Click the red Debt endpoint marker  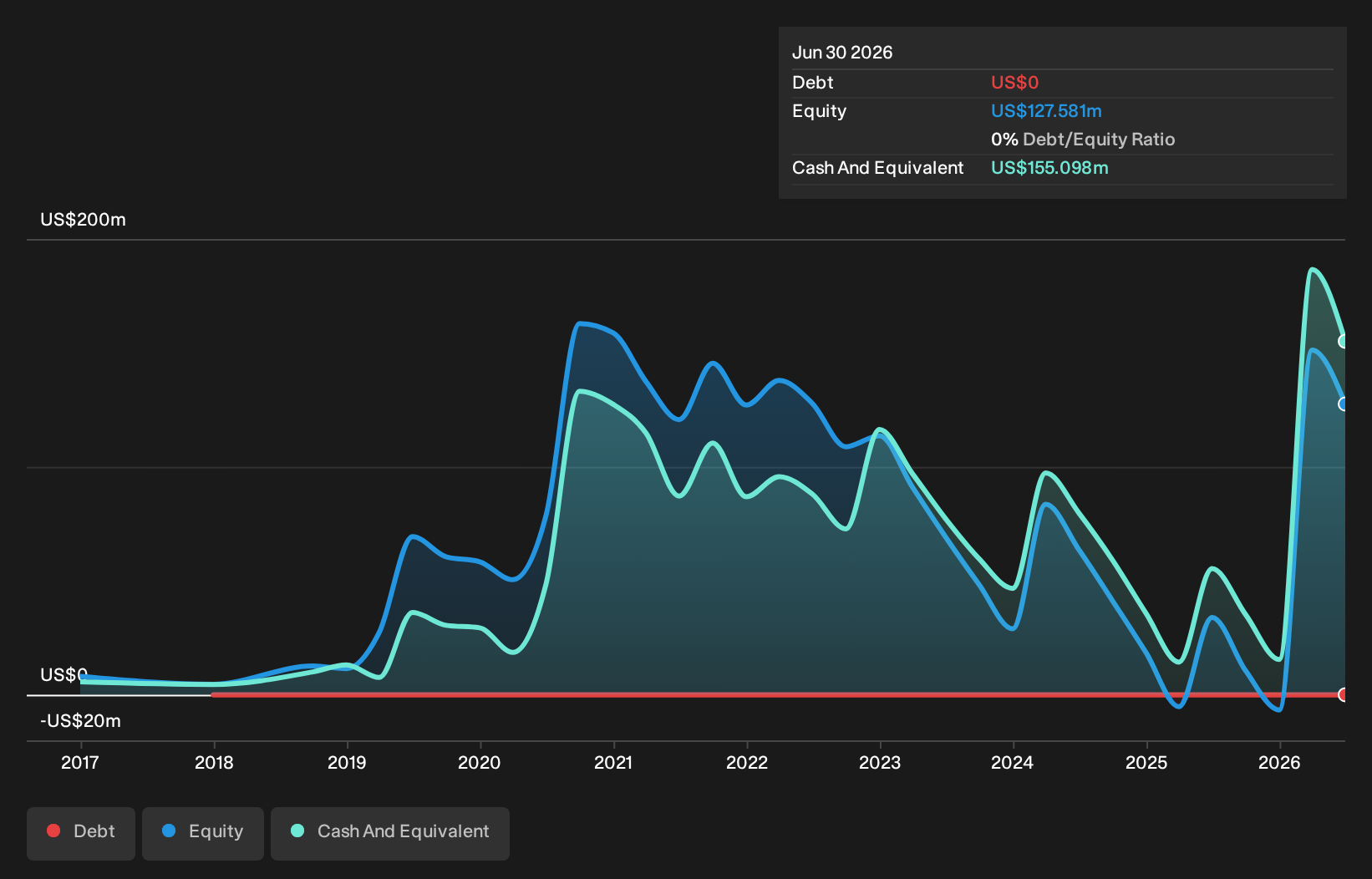click(x=1344, y=694)
